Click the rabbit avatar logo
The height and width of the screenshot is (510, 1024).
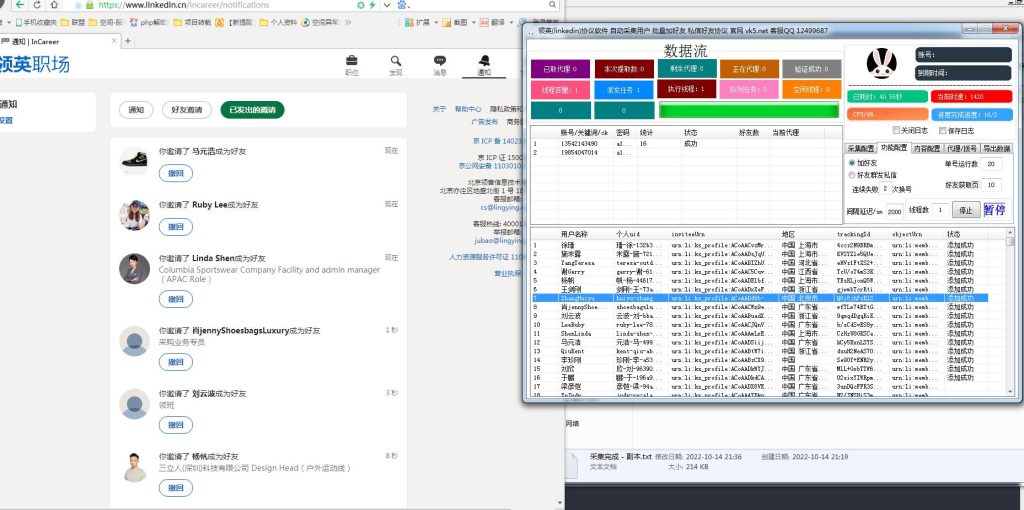pyautogui.click(x=877, y=65)
